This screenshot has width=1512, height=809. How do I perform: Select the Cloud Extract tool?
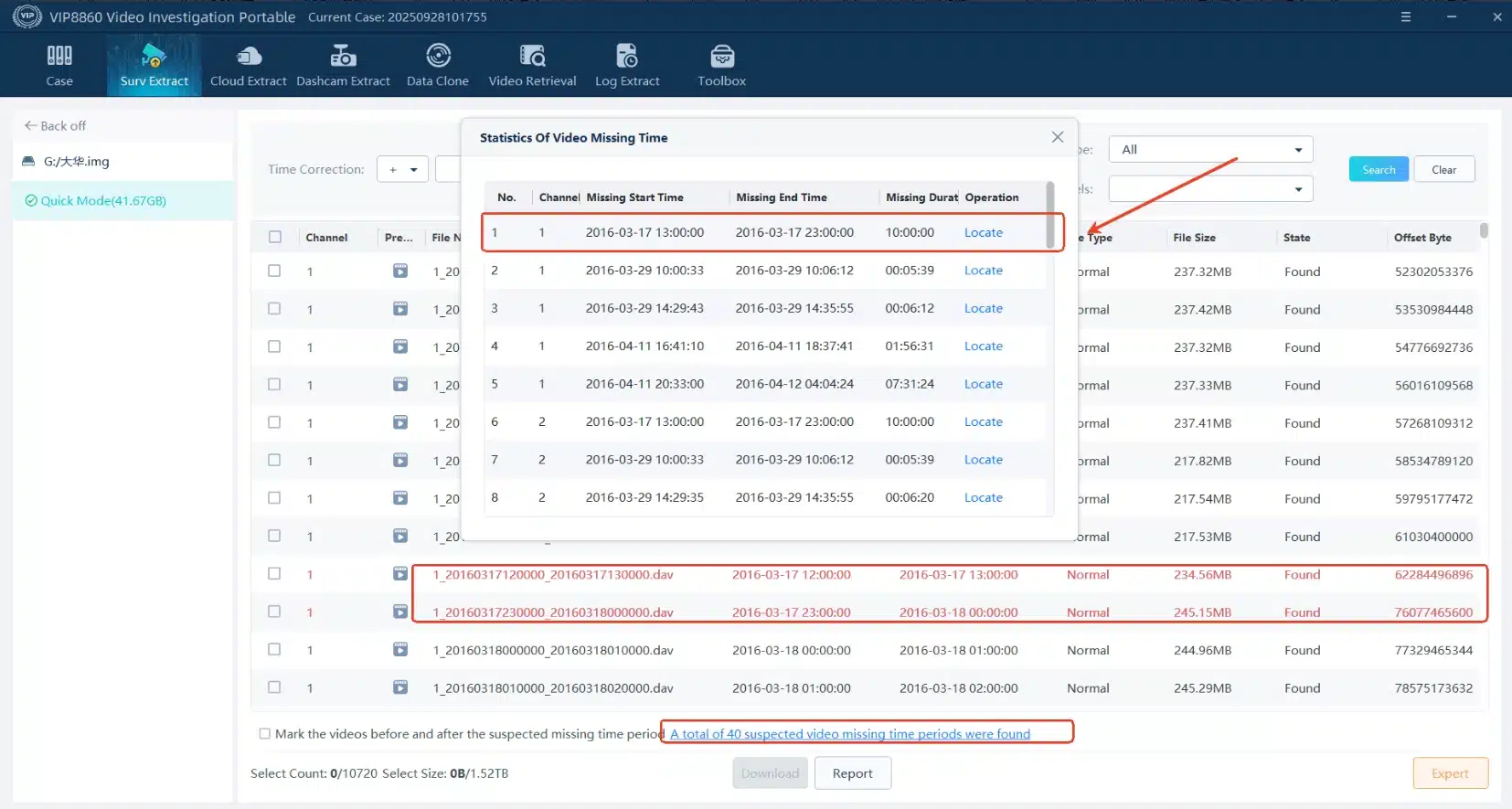coord(248,65)
